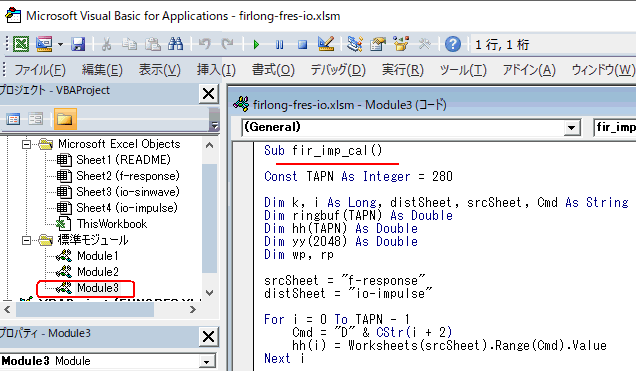
Task: Switch to Microsoft Excel view icon
Action: pos(21,44)
